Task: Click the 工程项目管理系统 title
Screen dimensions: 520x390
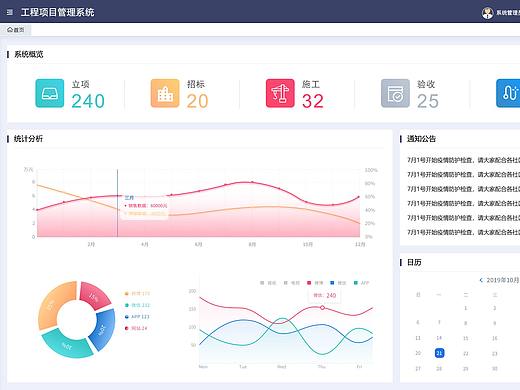Action: point(57,12)
